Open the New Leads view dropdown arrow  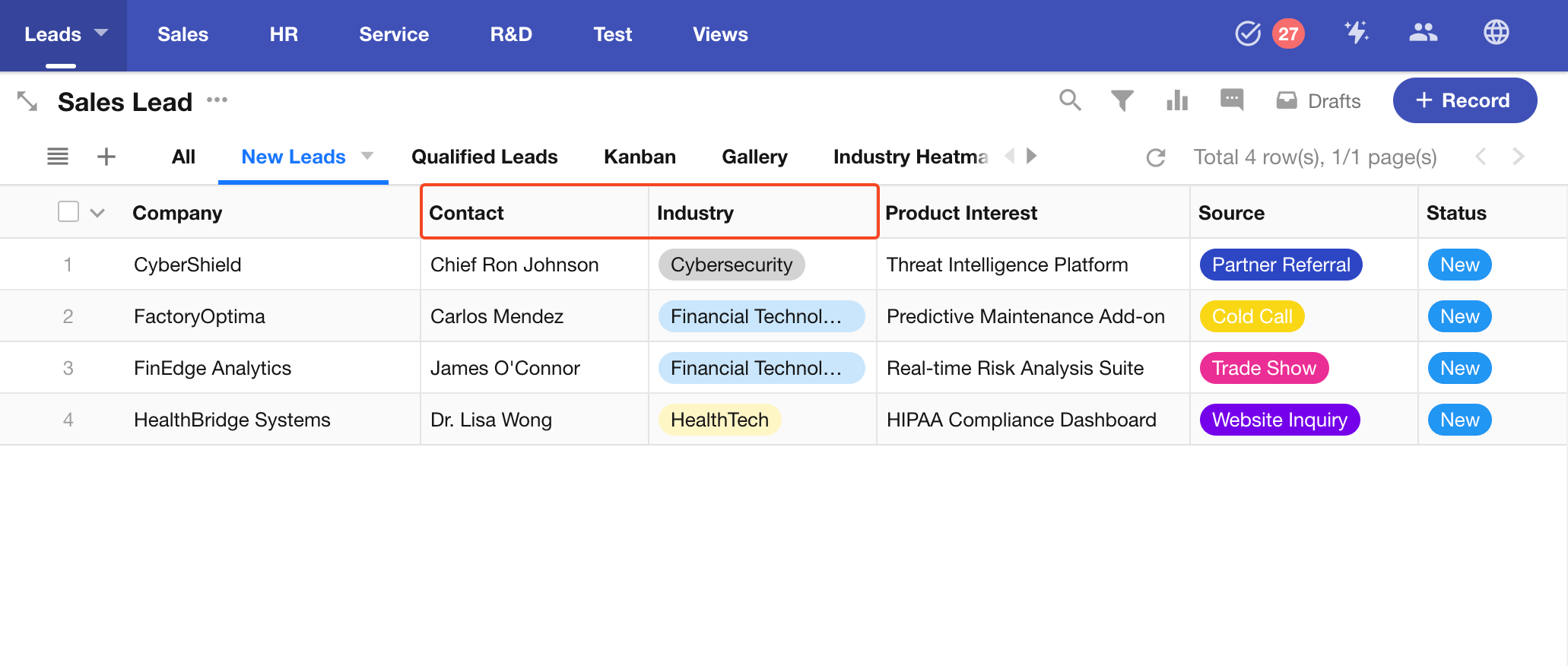[x=367, y=156]
